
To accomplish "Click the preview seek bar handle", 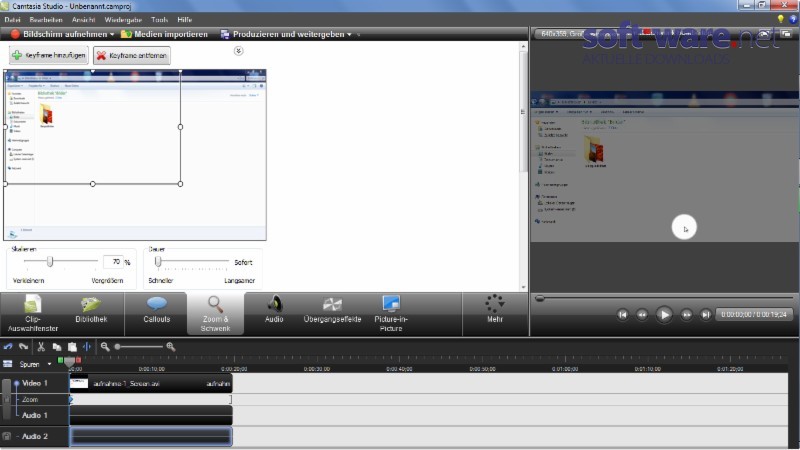I will tap(539, 298).
